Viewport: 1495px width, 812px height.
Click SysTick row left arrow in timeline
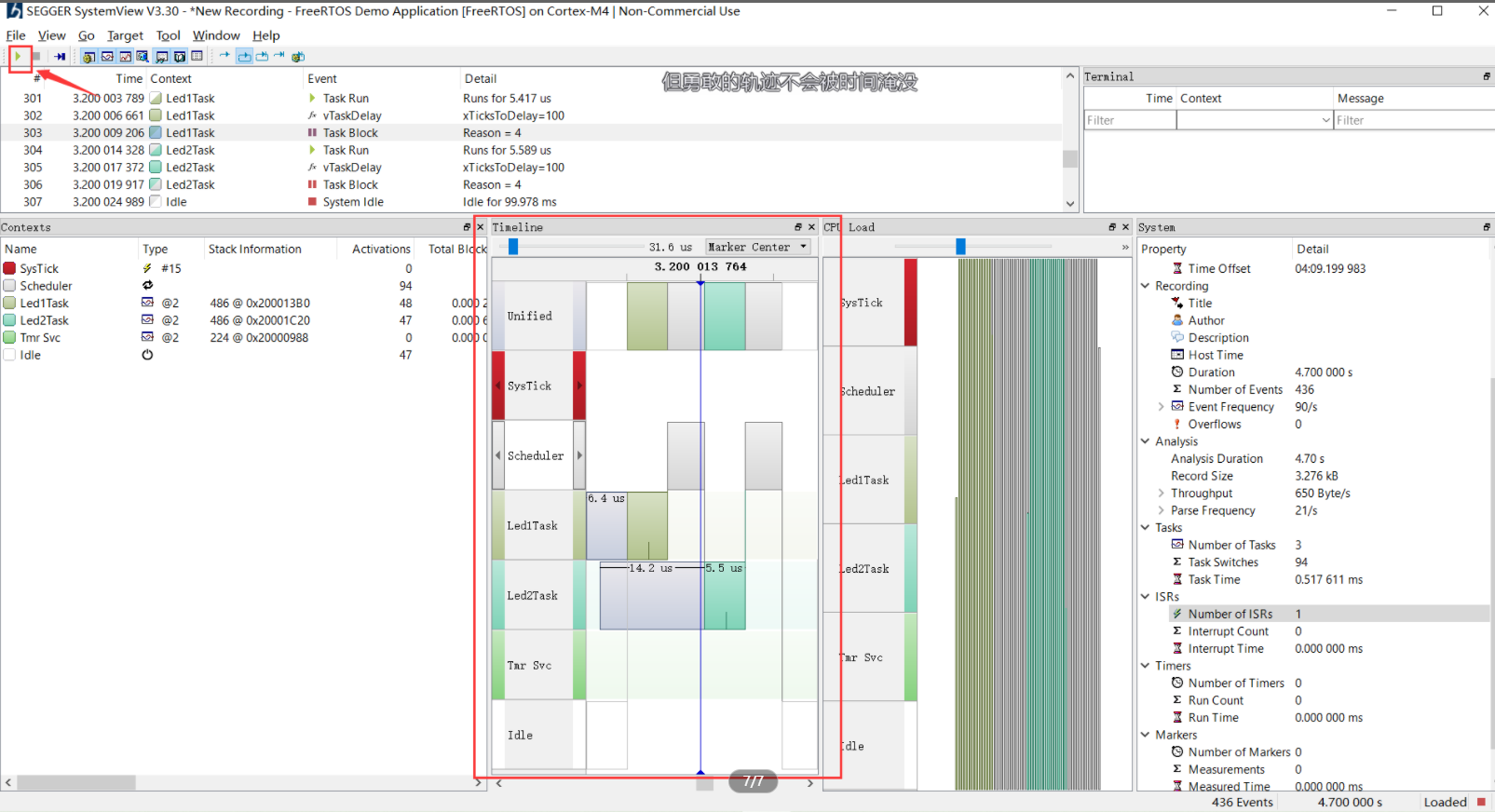[498, 386]
